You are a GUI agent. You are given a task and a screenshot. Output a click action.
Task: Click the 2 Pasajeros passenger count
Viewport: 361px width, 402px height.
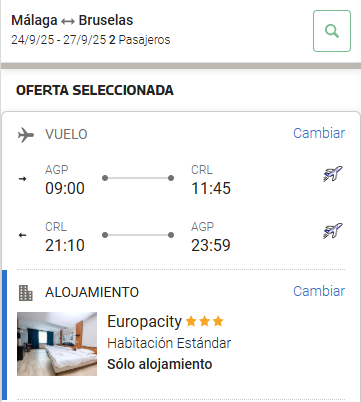point(140,40)
